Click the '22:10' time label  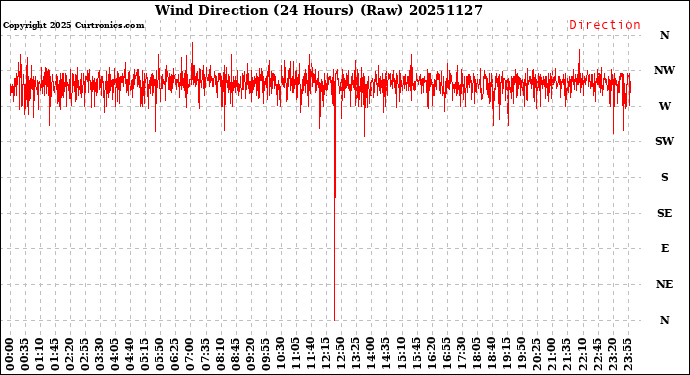click(x=582, y=355)
